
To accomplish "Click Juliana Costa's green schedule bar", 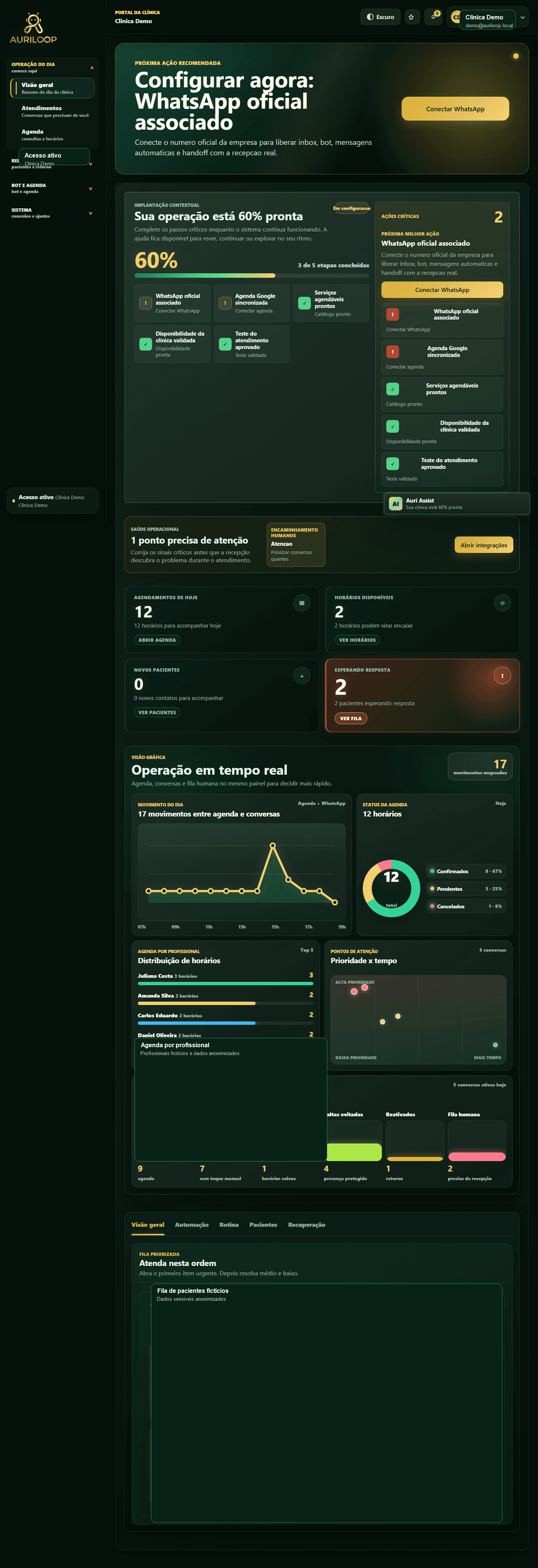I will coord(225,983).
